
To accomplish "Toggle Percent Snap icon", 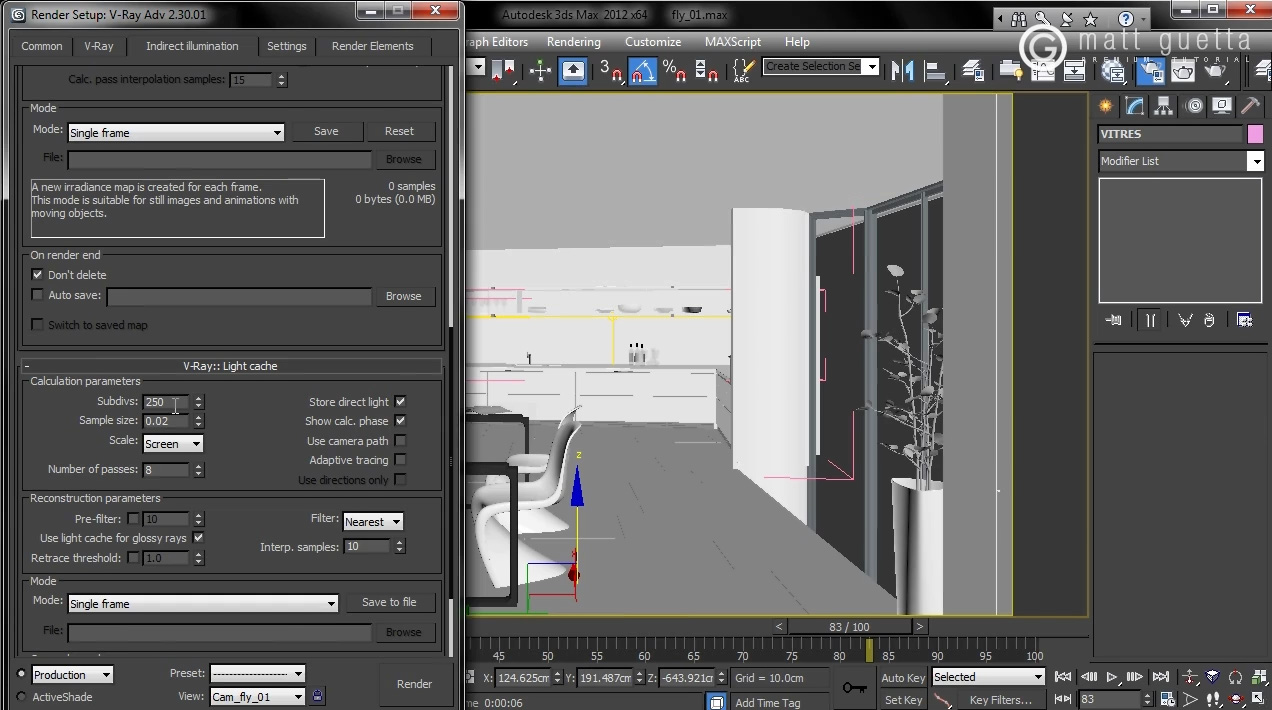I will [675, 70].
